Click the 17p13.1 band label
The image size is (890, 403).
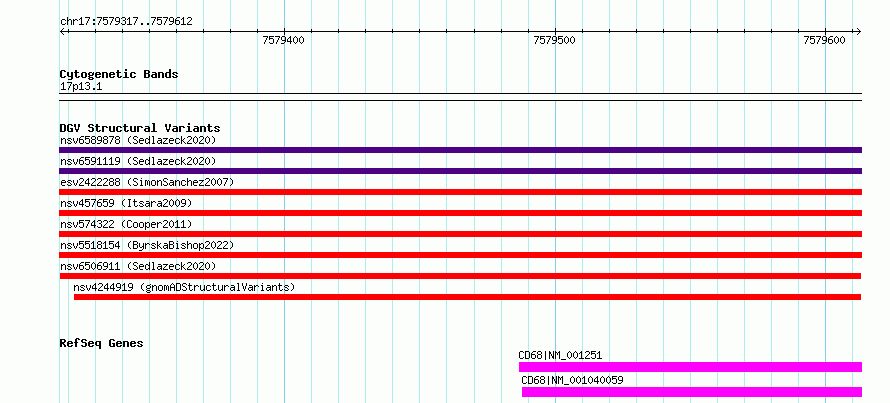coord(81,87)
